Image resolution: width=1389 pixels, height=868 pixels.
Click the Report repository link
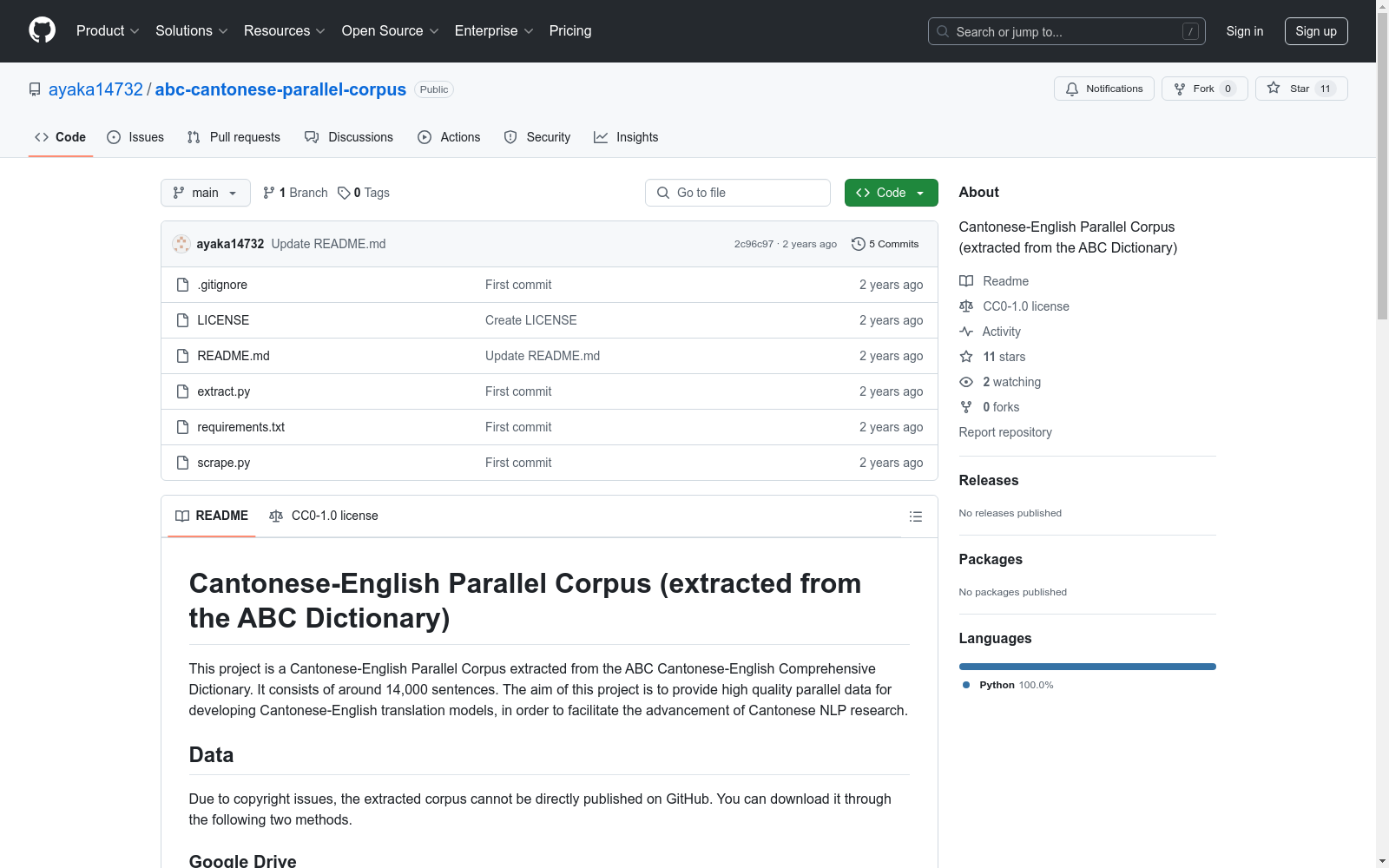pyautogui.click(x=1005, y=432)
